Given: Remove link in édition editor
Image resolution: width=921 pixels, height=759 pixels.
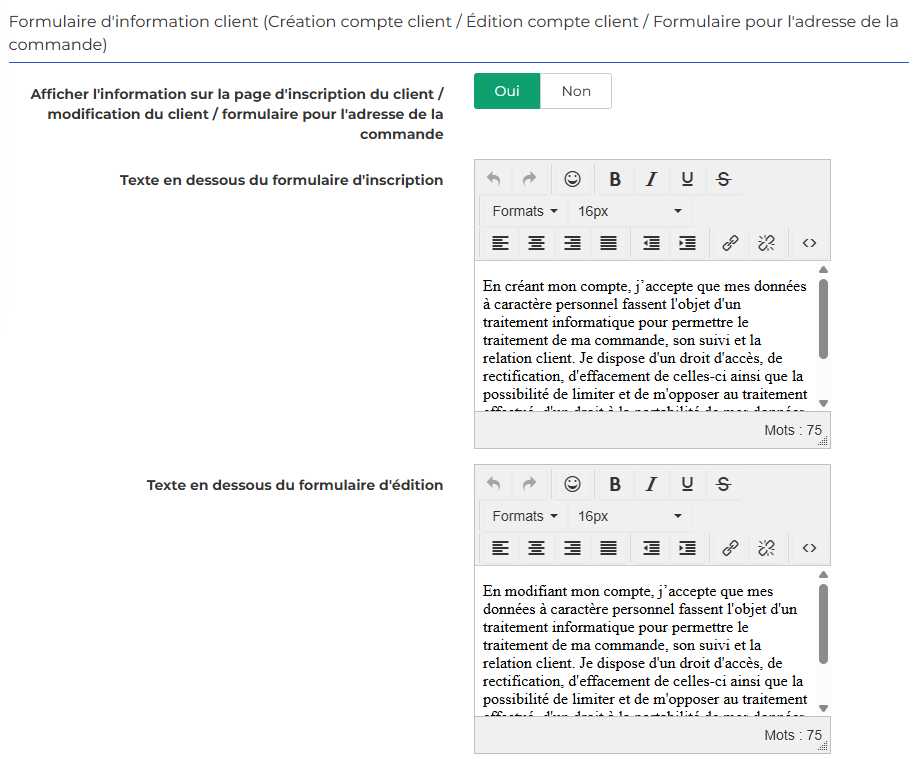Looking at the screenshot, I should (x=767, y=548).
